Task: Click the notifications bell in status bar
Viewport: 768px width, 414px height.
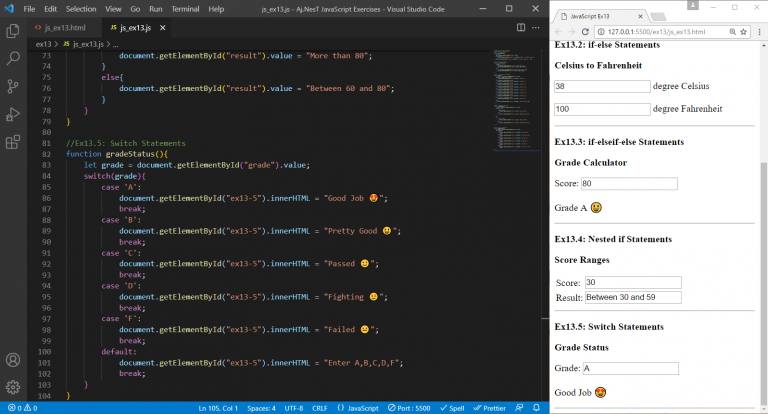Action: pos(535,408)
